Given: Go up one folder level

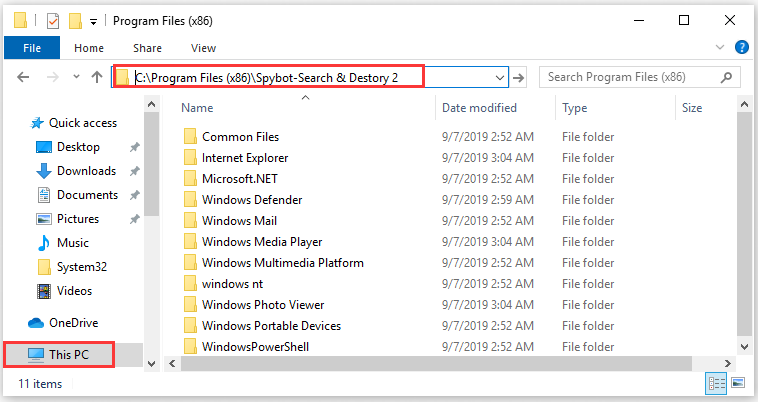Looking at the screenshot, I should pos(97,77).
